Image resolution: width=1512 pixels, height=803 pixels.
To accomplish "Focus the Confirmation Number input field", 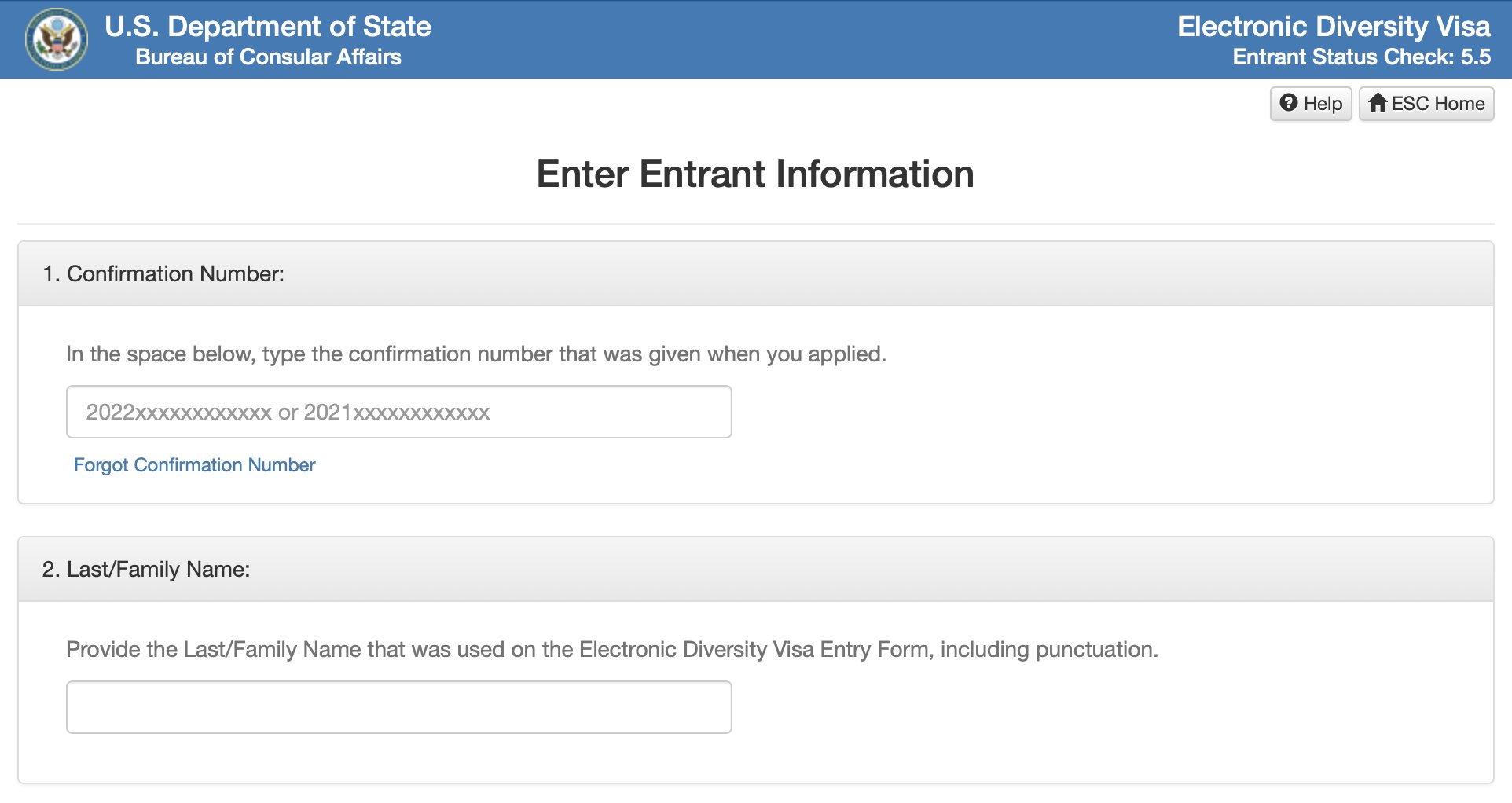I will [x=399, y=412].
